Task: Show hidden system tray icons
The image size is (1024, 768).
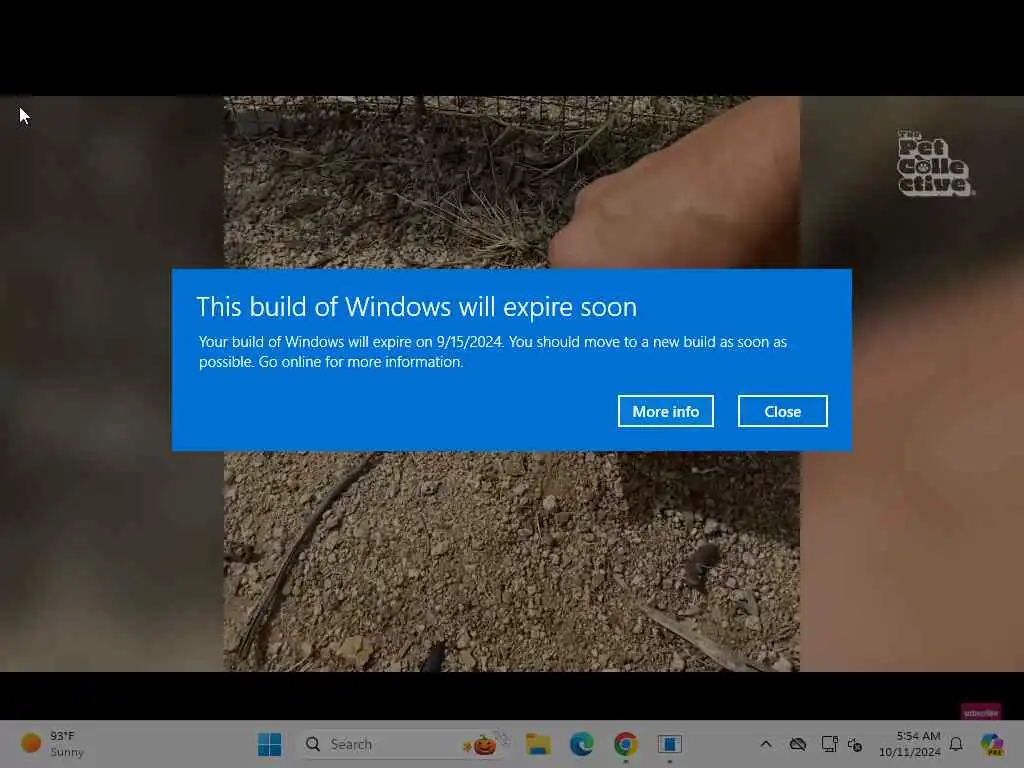Action: 766,744
